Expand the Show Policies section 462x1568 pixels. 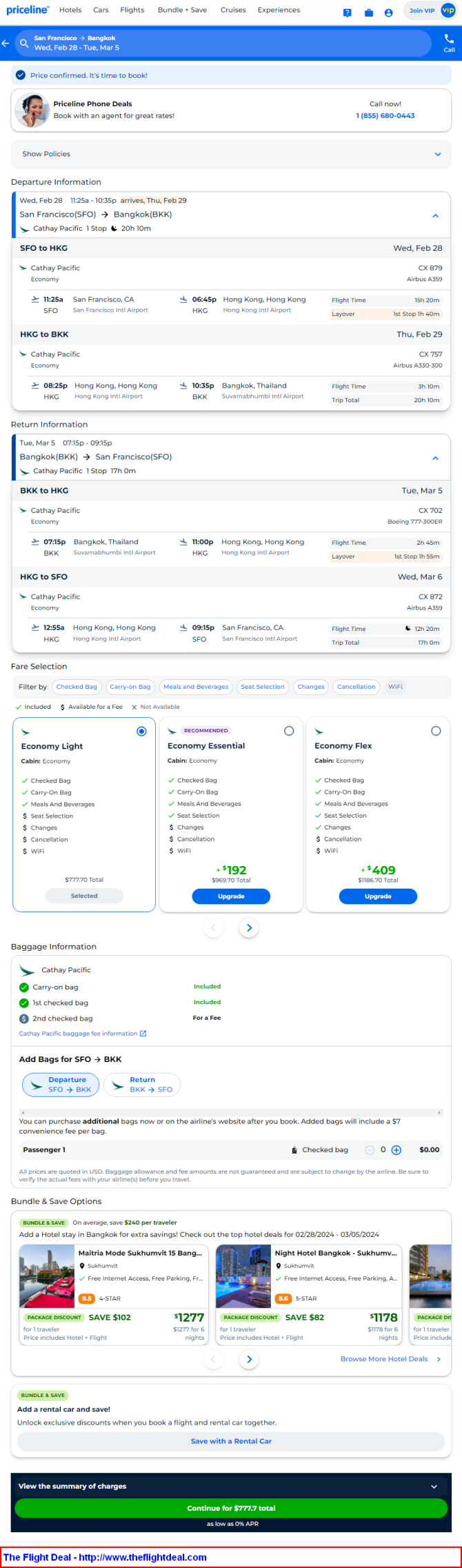click(231, 154)
